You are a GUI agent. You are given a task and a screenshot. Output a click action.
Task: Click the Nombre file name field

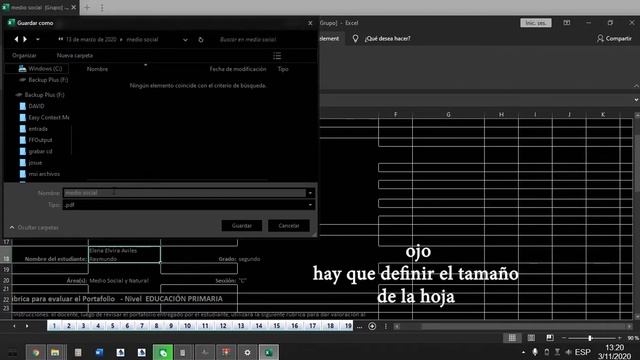tap(184, 193)
